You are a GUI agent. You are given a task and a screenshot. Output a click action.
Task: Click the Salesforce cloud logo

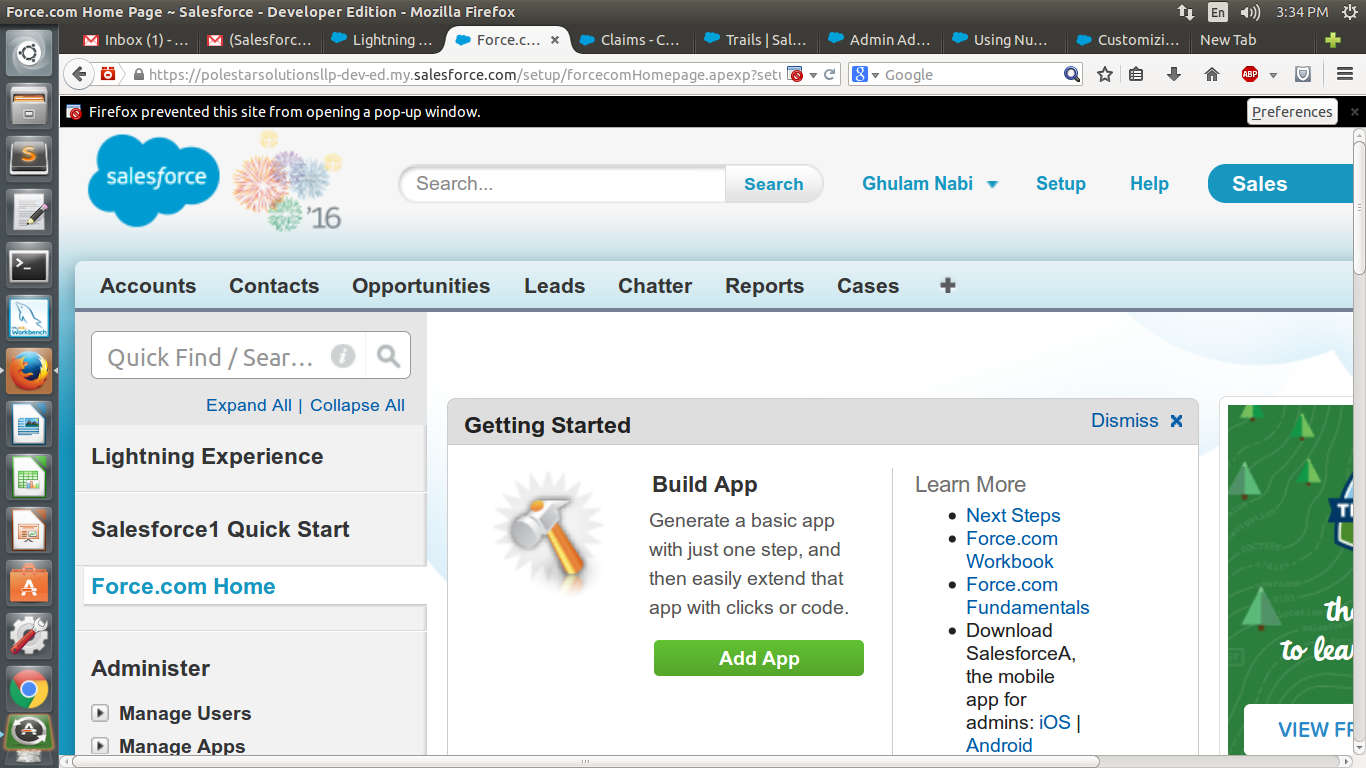point(154,181)
